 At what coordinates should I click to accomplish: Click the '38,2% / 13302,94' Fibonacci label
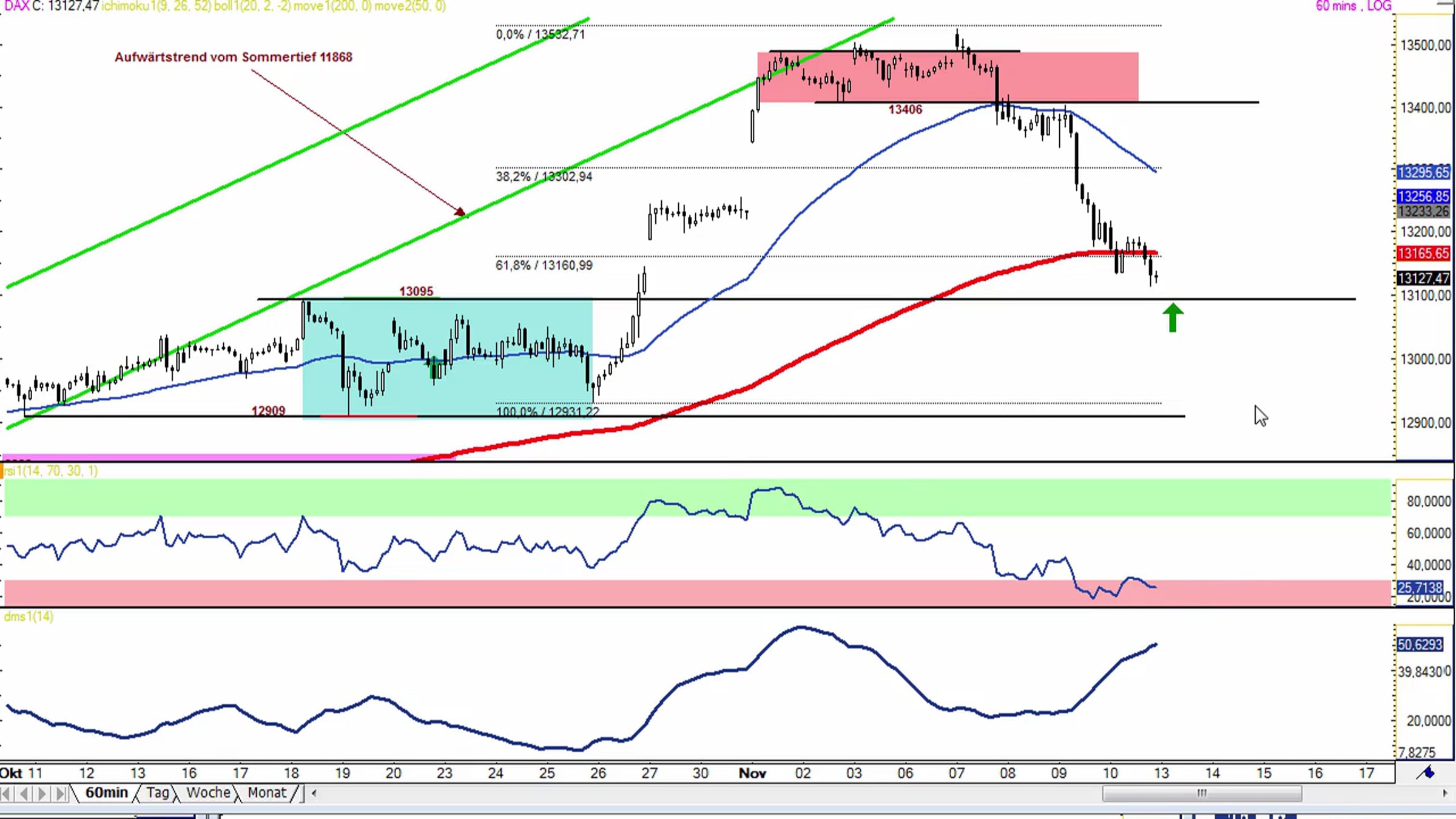click(544, 177)
